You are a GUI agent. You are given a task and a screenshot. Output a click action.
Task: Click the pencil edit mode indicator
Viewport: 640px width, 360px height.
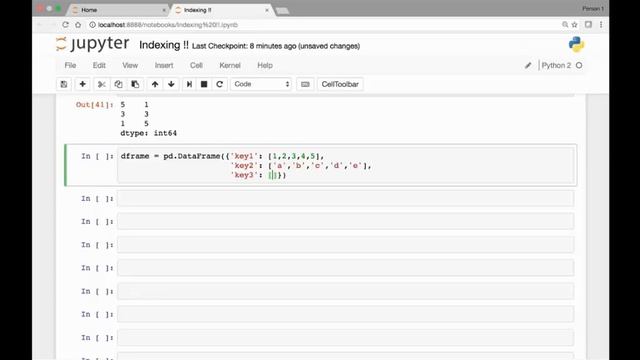click(x=528, y=65)
